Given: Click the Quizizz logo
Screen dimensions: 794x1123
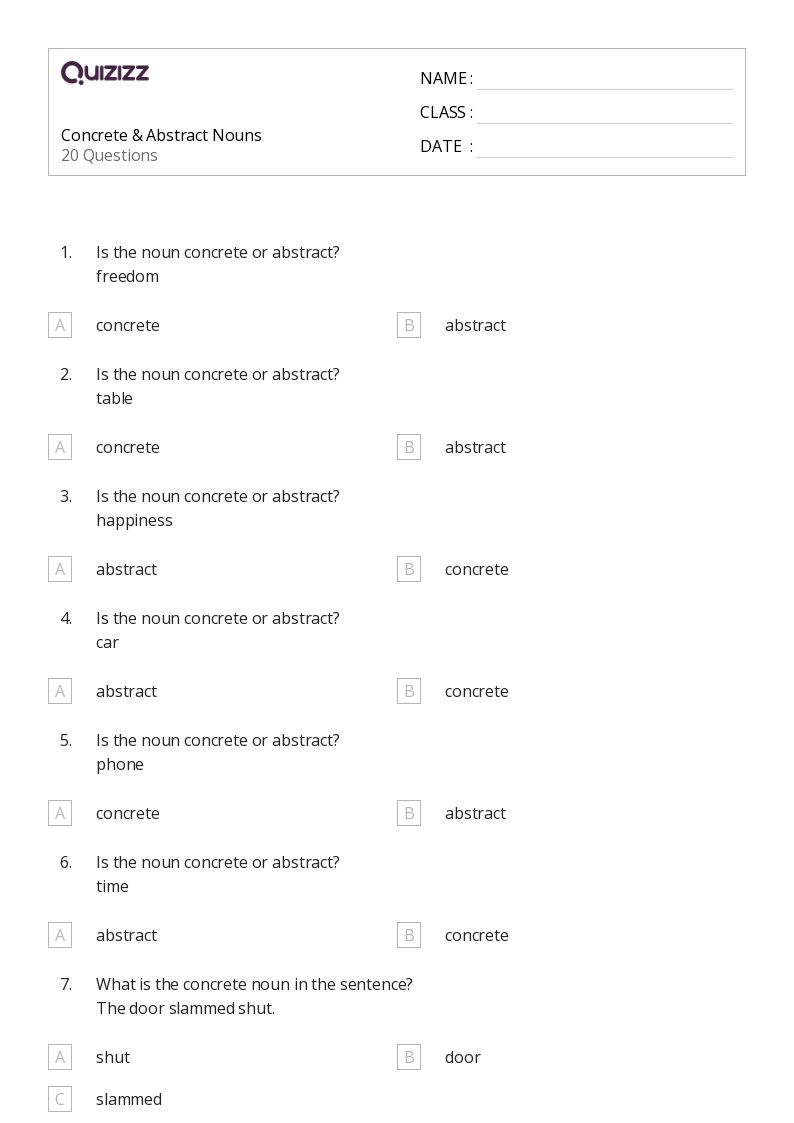Looking at the screenshot, I should tap(105, 73).
